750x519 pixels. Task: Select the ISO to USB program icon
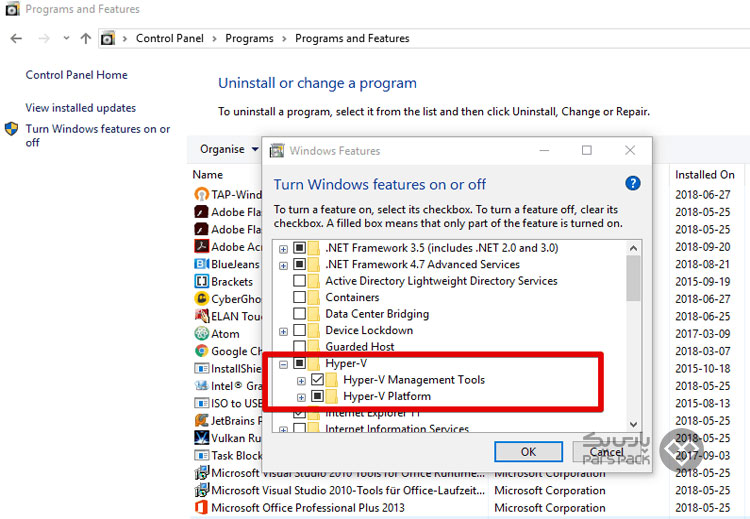[x=201, y=403]
